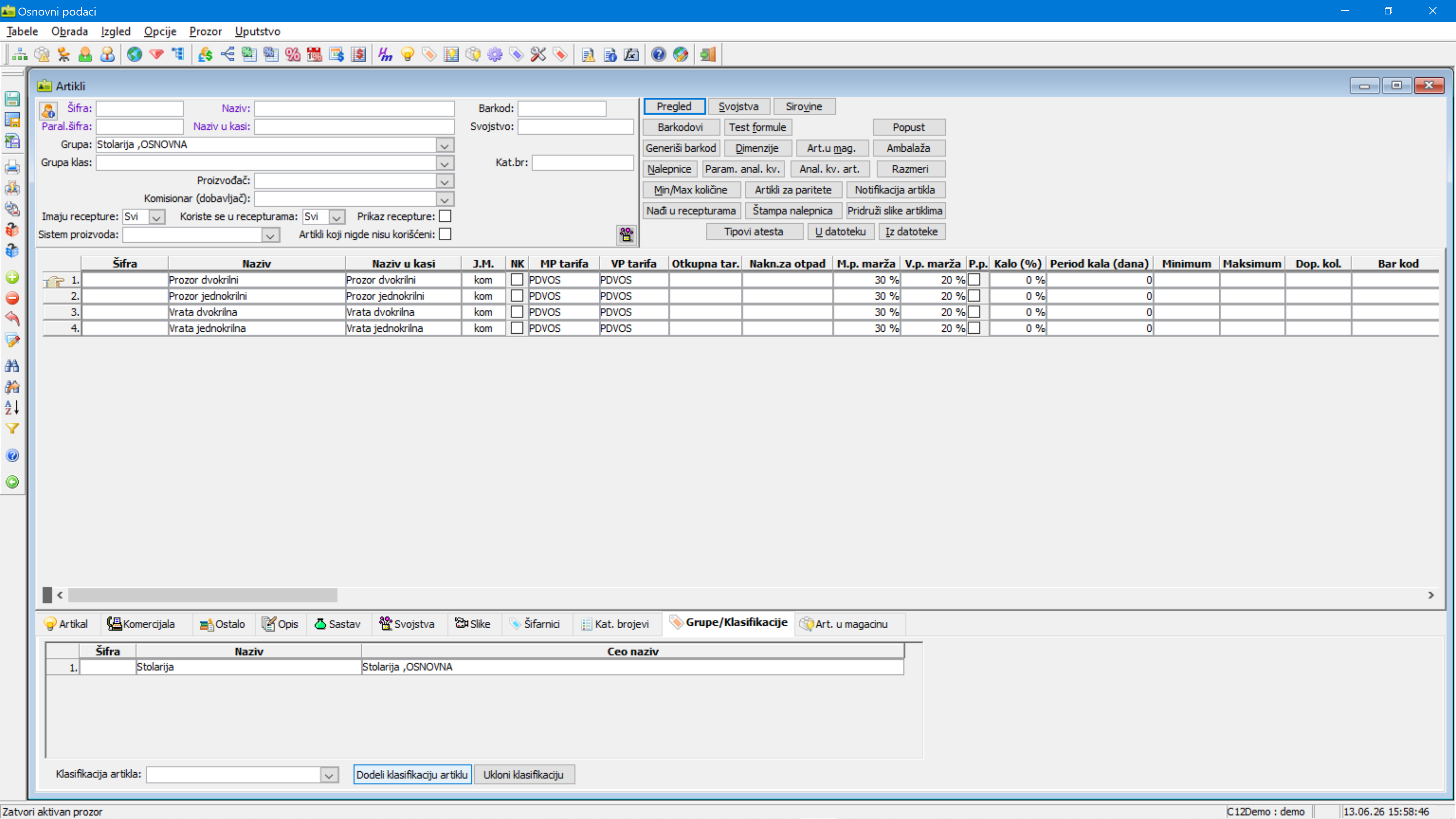Click the grid horizontal scrollbar thumb
The image size is (1456, 819).
point(202,595)
